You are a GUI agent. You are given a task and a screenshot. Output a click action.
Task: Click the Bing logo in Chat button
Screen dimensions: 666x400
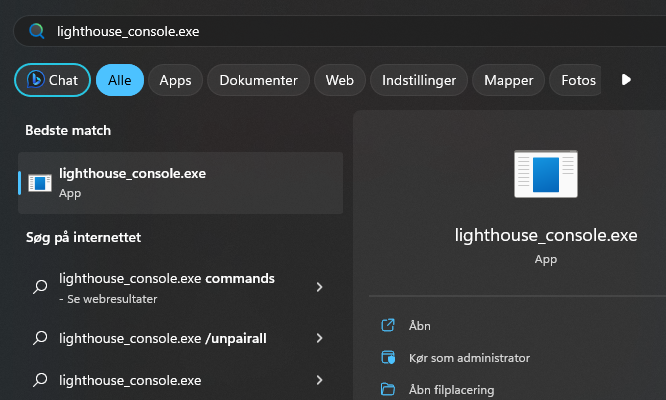36,79
